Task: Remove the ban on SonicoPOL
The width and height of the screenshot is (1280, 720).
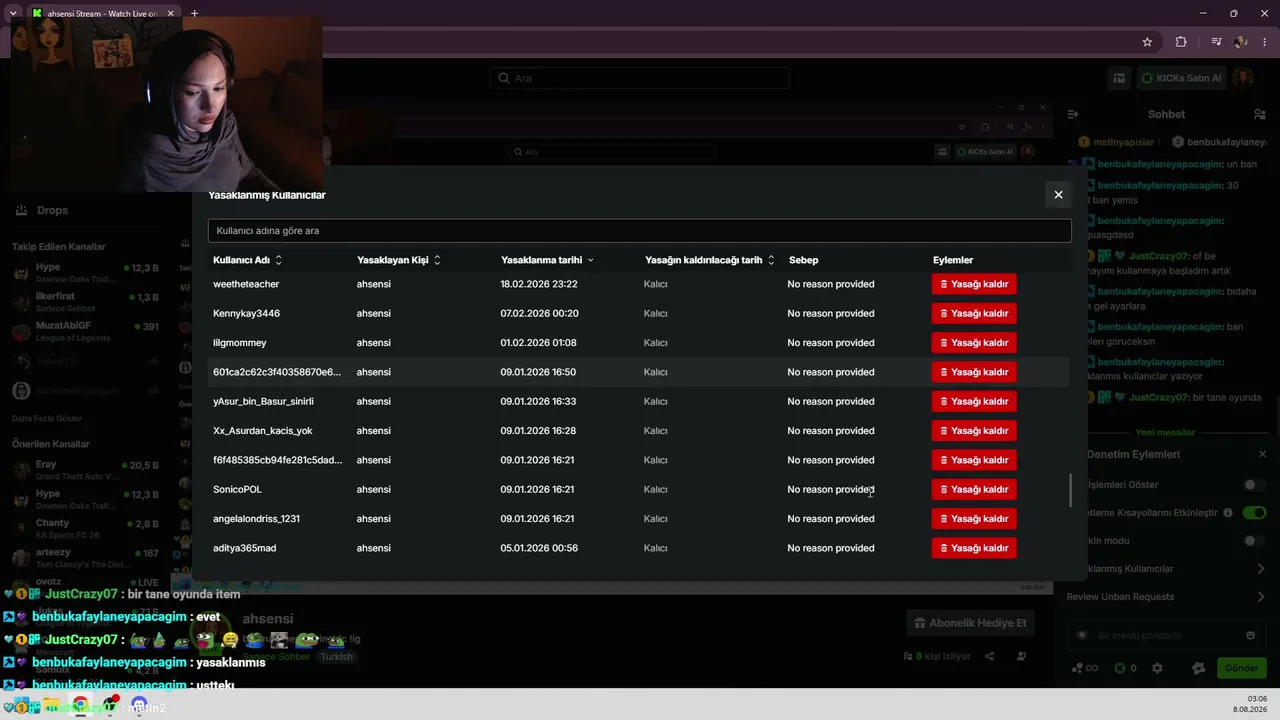Action: coord(974,489)
